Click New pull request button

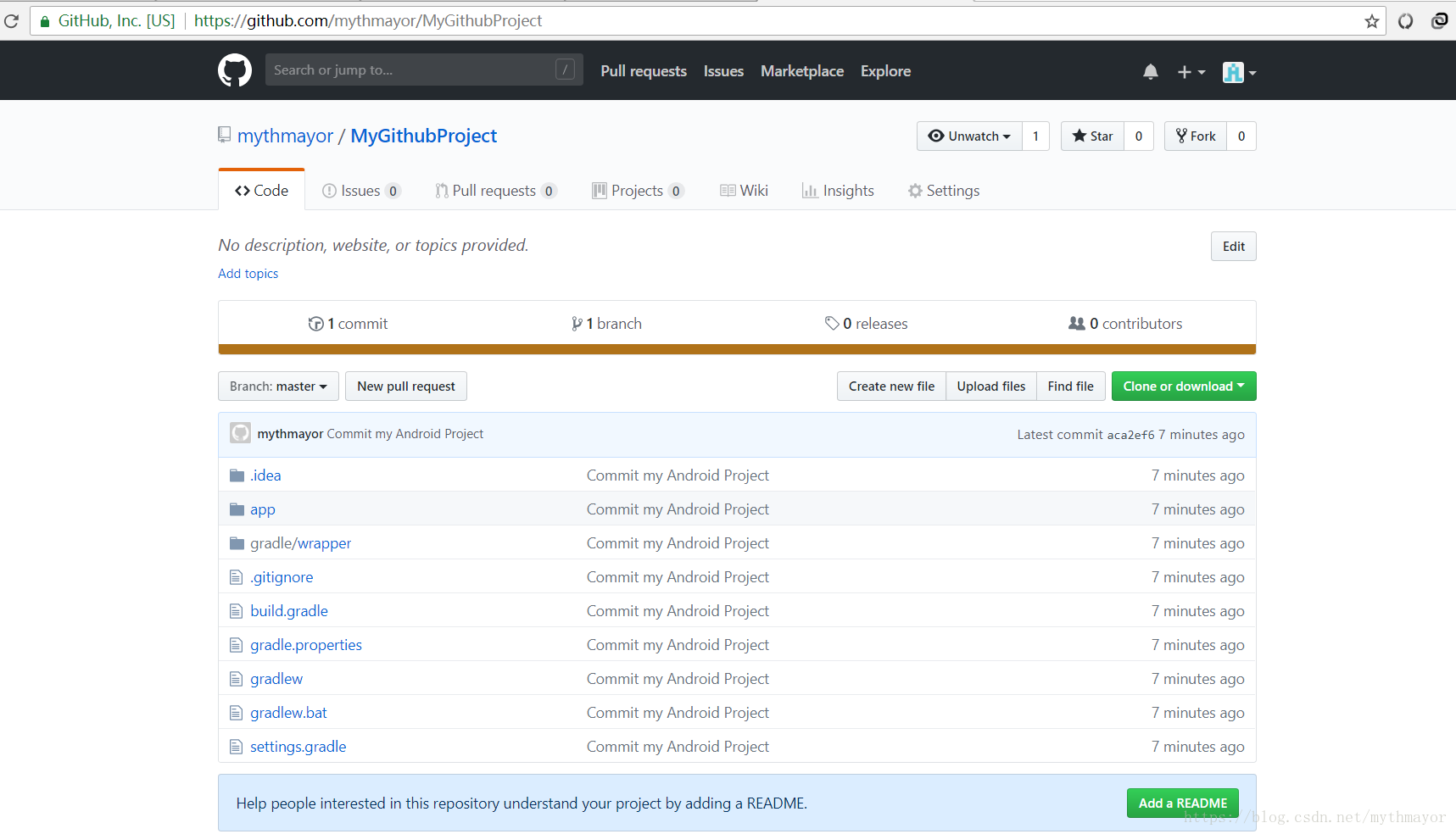406,386
